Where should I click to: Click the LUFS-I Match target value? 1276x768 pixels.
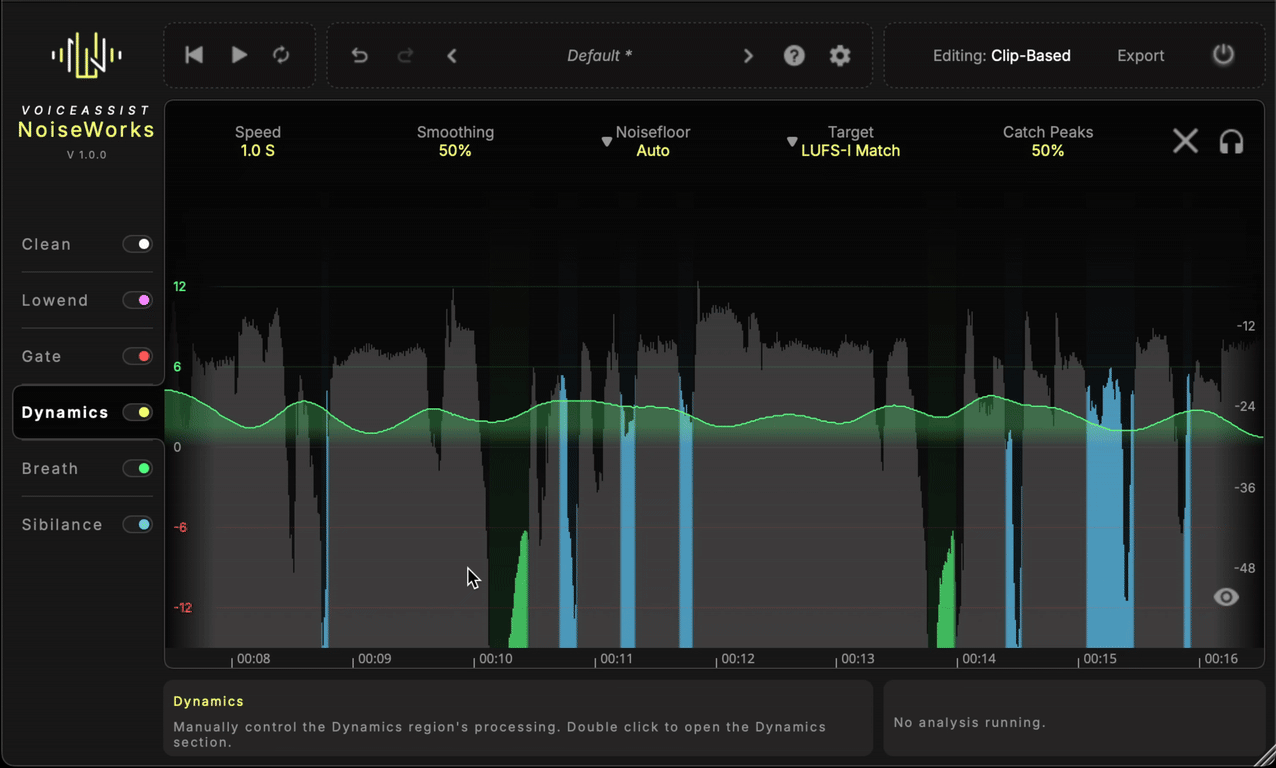click(851, 151)
